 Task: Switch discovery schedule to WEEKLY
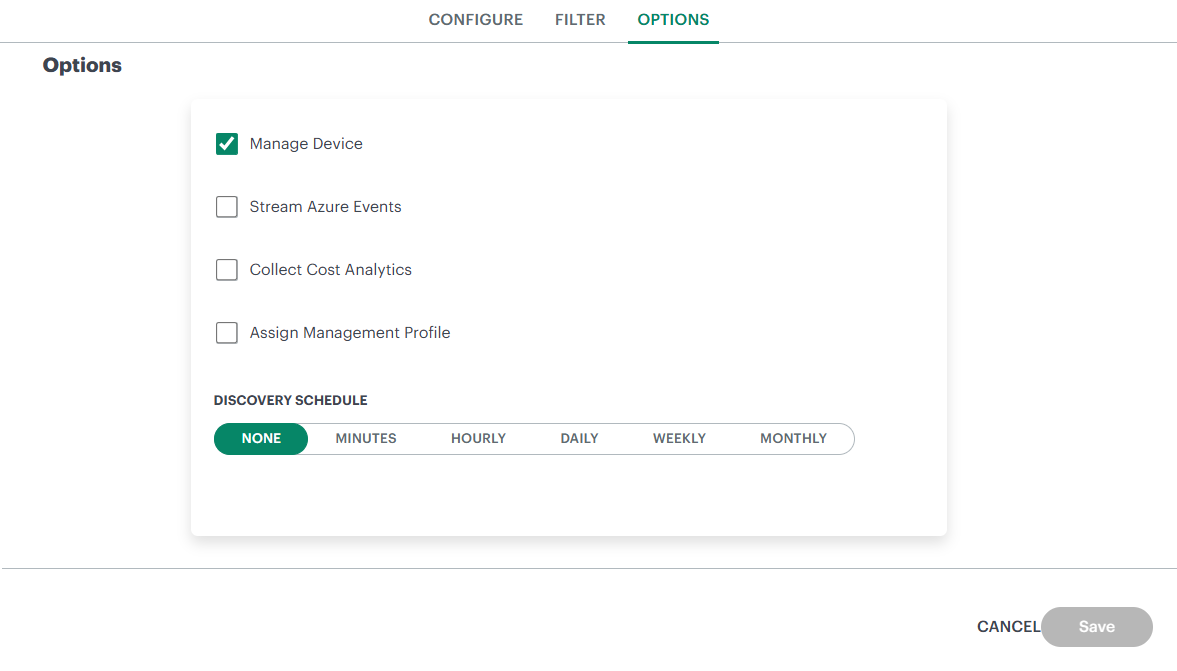(x=679, y=439)
